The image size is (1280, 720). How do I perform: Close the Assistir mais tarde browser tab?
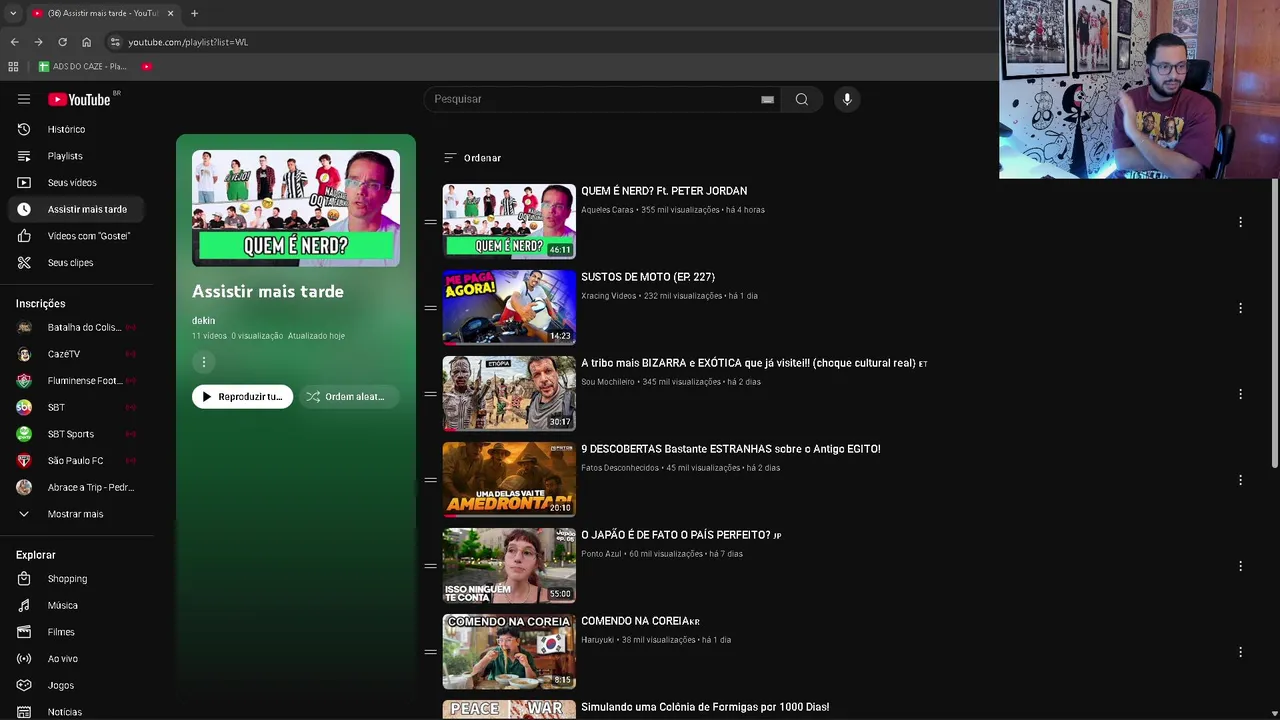click(x=170, y=13)
